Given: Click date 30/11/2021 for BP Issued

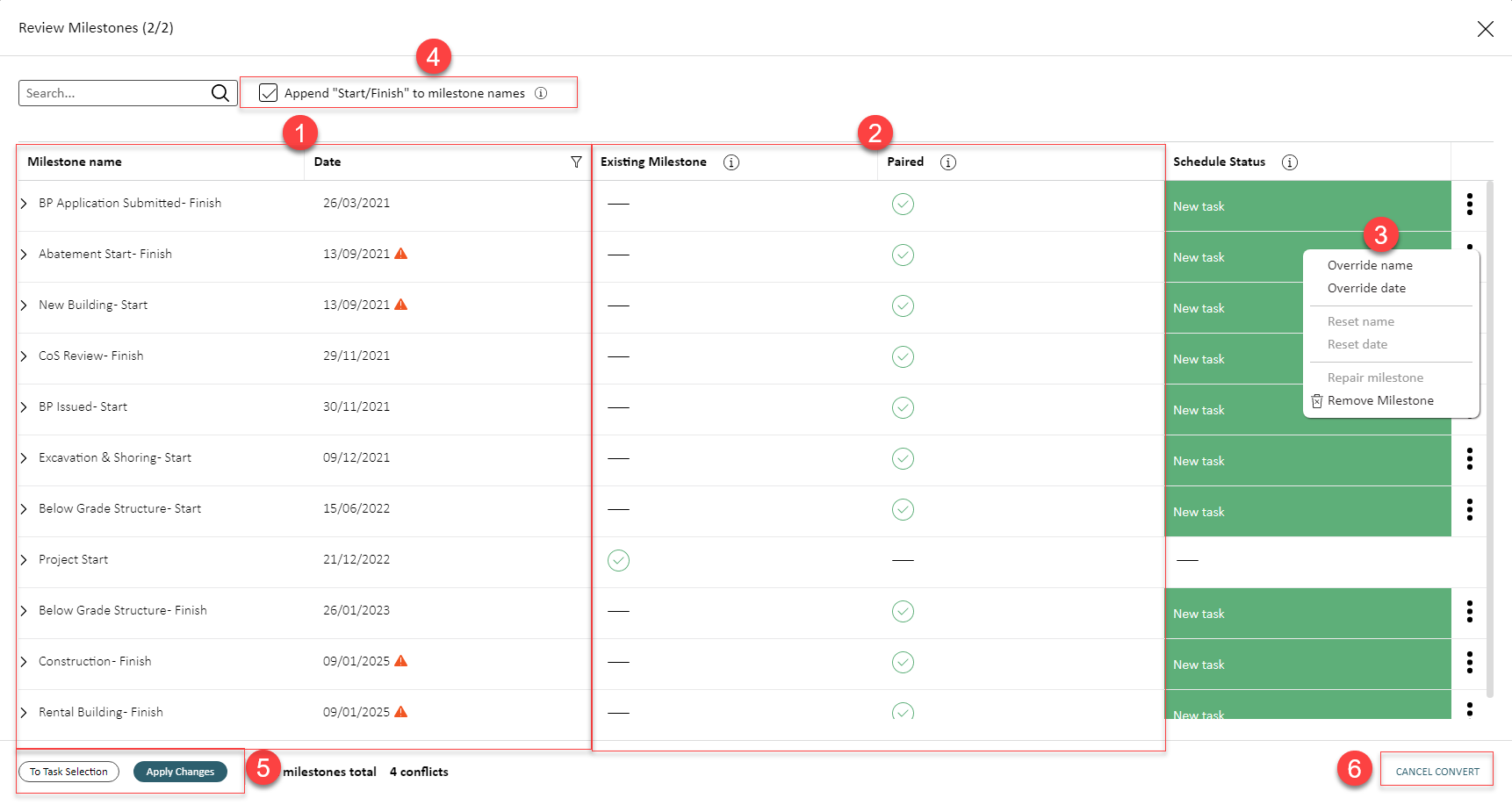Looking at the screenshot, I should [x=356, y=406].
